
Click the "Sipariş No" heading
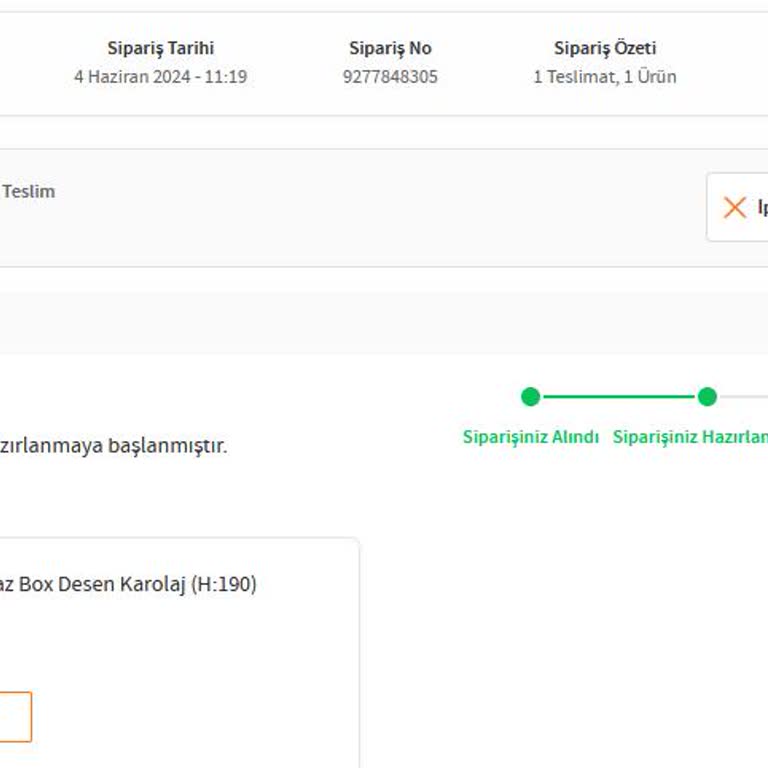390,48
